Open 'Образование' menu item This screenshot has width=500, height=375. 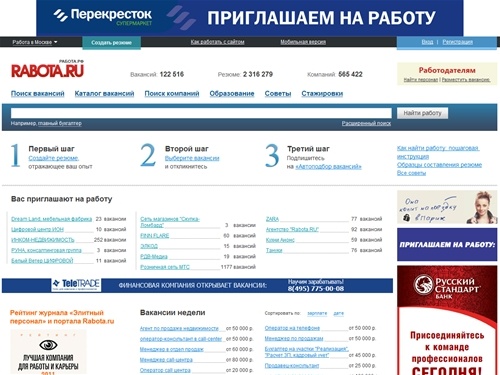coord(232,94)
